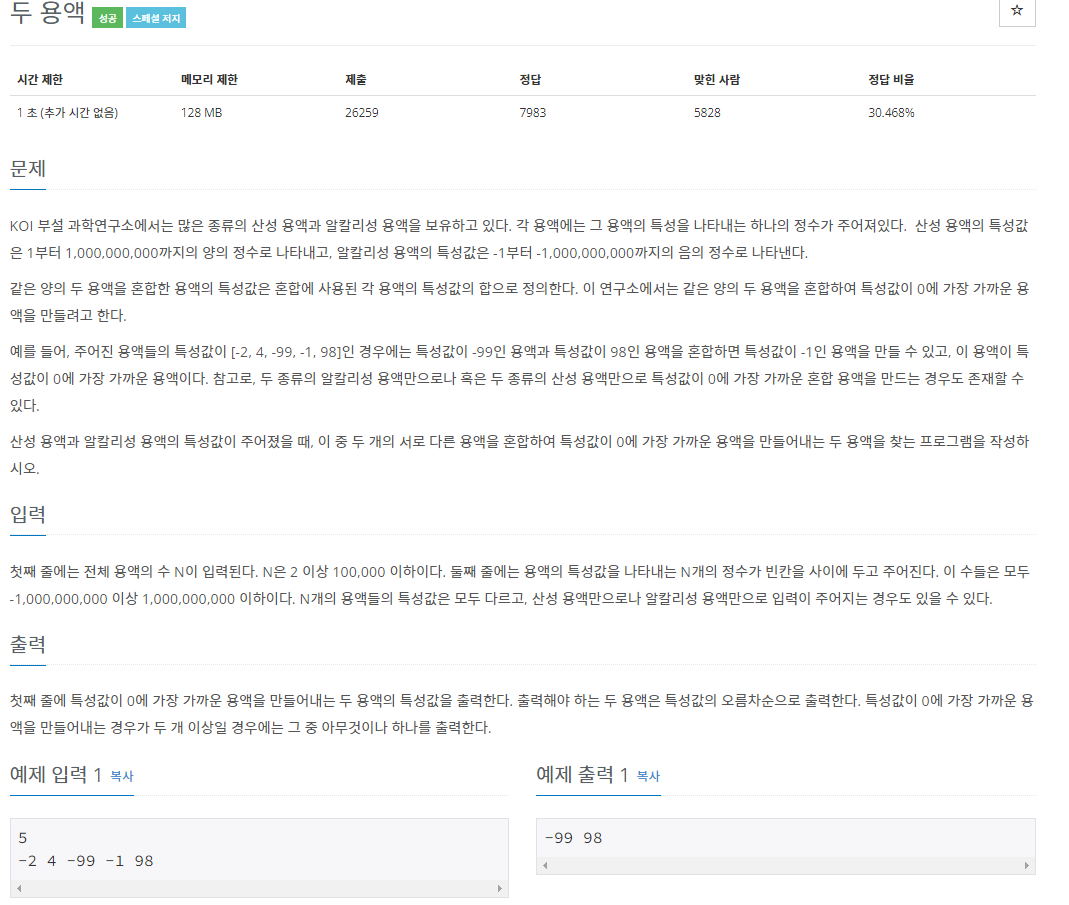This screenshot has width=1069, height=905.
Task: Click the '정답' column header
Action: tap(530, 80)
